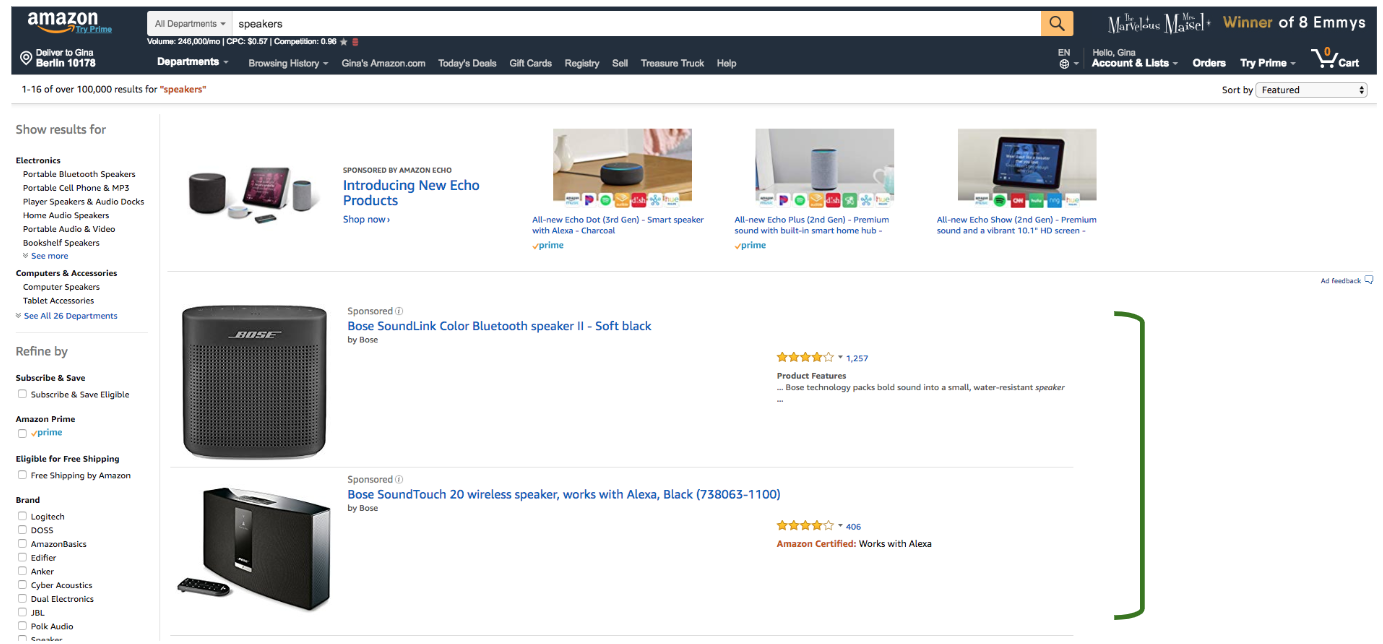Check the Edifier brand filter
This screenshot has width=1383, height=644.
[22, 558]
